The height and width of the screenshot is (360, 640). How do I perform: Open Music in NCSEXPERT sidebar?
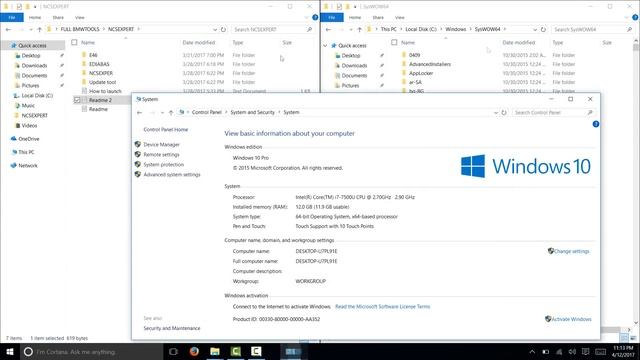[x=28, y=106]
